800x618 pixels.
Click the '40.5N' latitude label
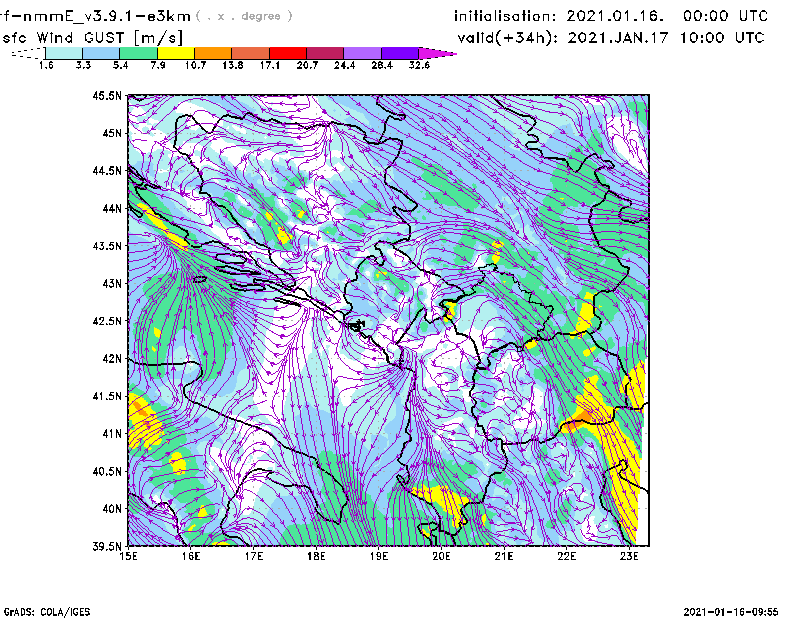tap(108, 471)
